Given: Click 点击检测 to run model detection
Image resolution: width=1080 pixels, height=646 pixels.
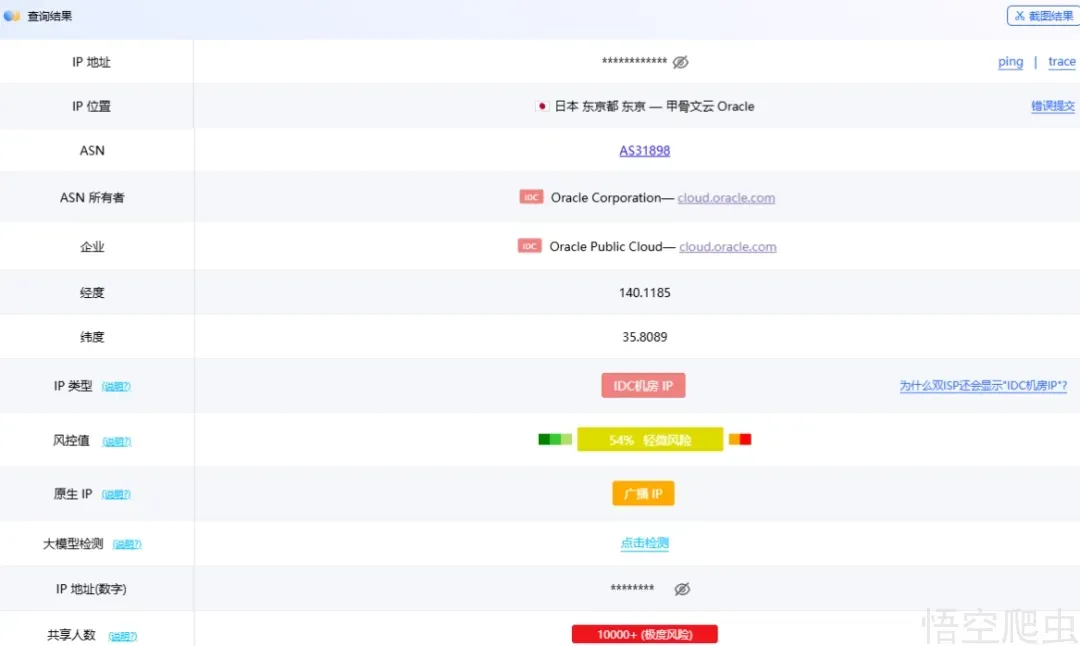Looking at the screenshot, I should coord(645,543).
